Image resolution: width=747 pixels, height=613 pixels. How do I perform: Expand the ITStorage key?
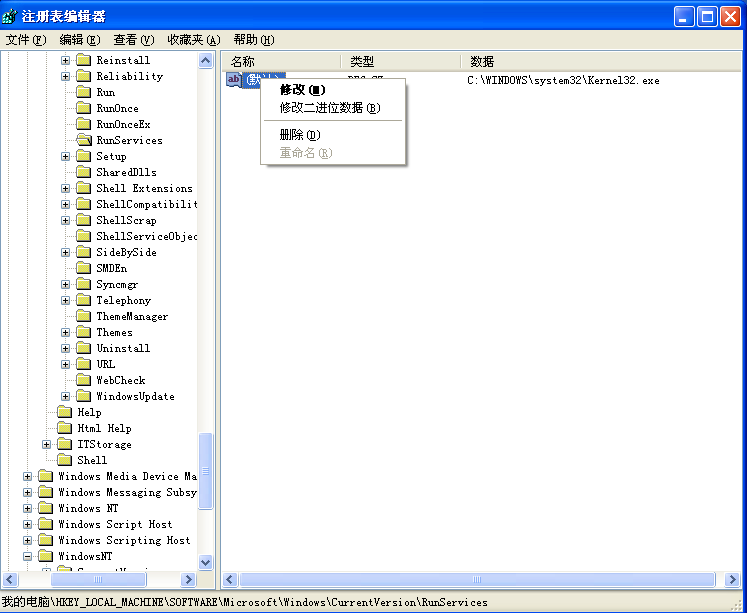click(46, 444)
